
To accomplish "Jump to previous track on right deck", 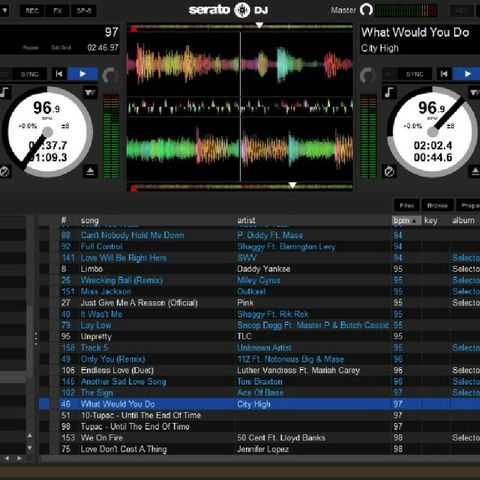I will click(444, 74).
